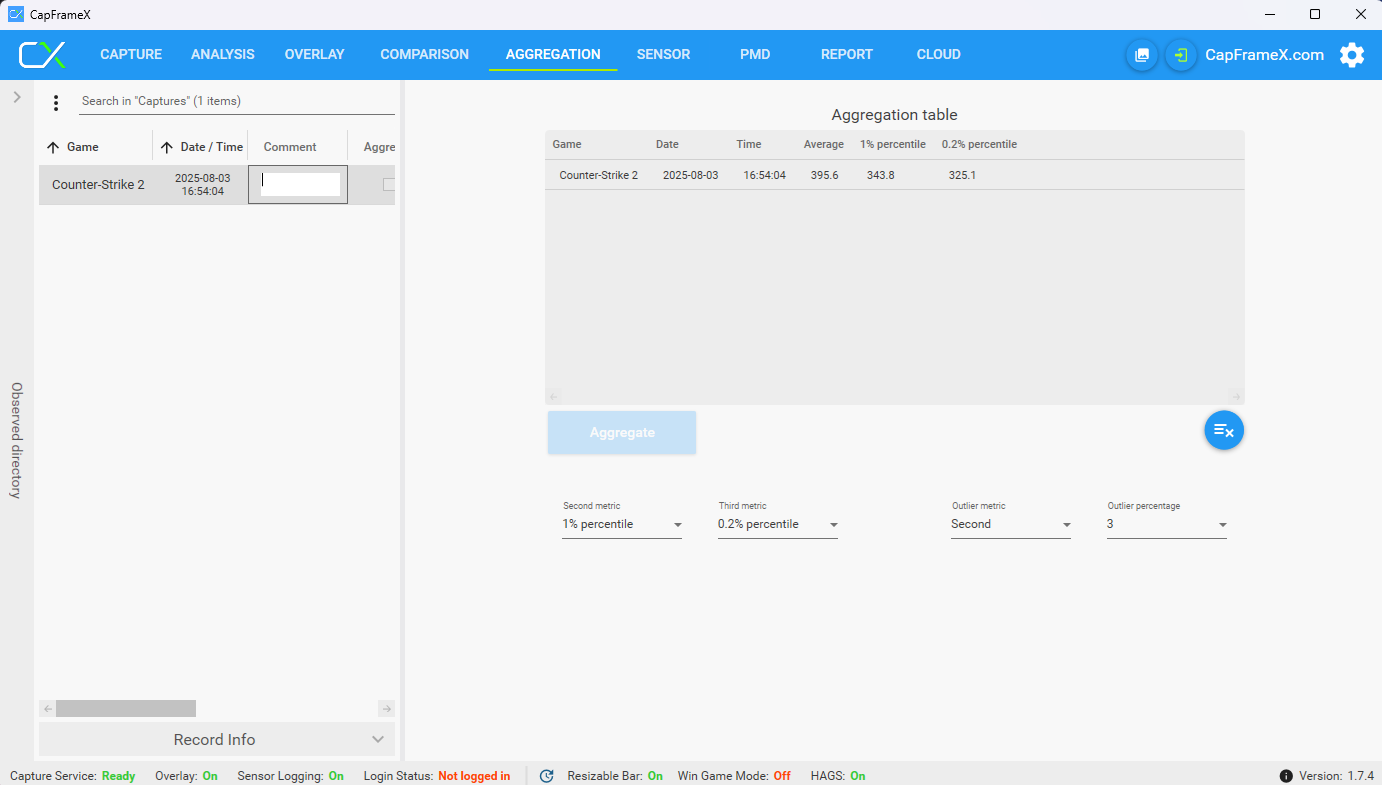Viewport: 1382px width, 785px height.
Task: Click aggregation table scroll right arrow
Action: [x=1236, y=397]
